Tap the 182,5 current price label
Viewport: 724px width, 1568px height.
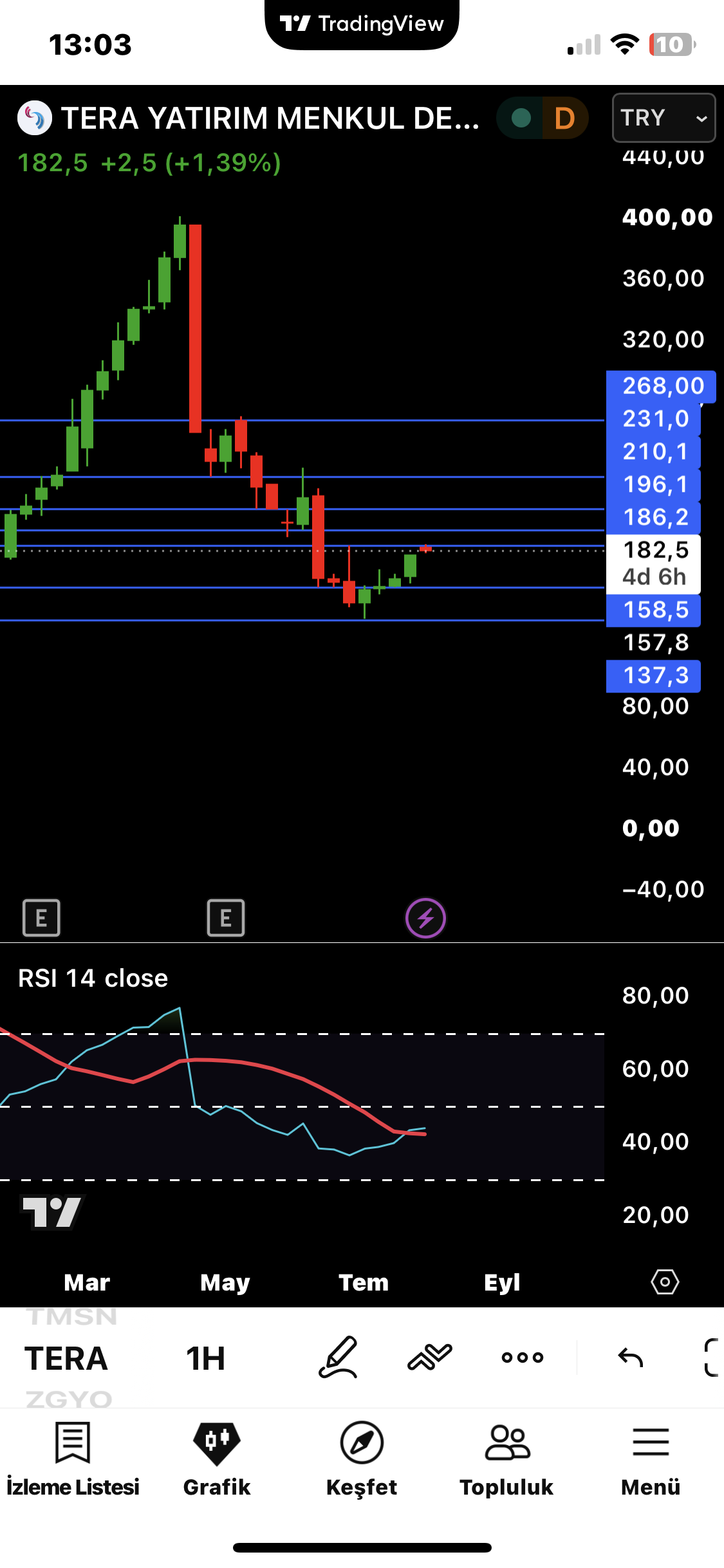pos(656,550)
